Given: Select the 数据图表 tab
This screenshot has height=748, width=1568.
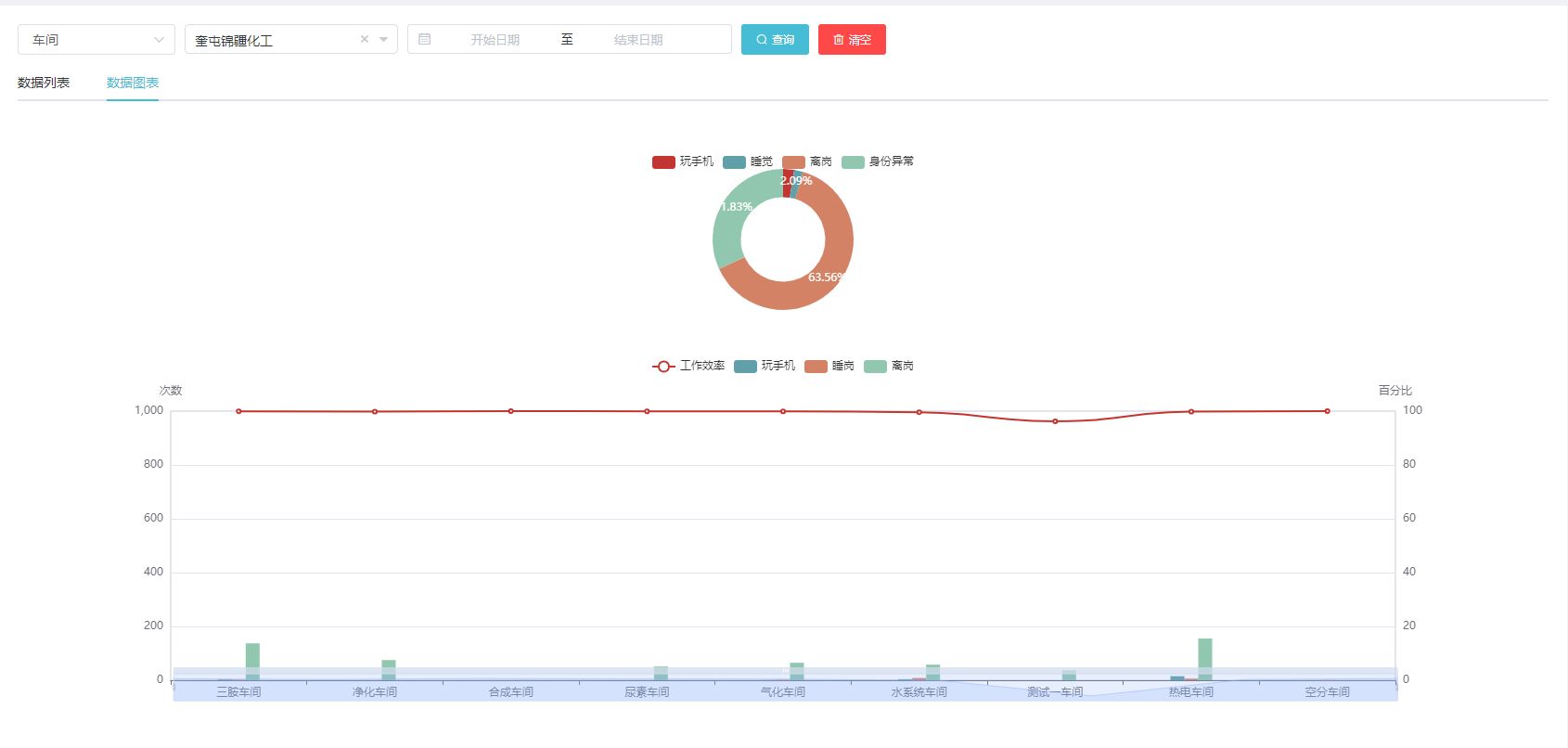Looking at the screenshot, I should coord(133,83).
